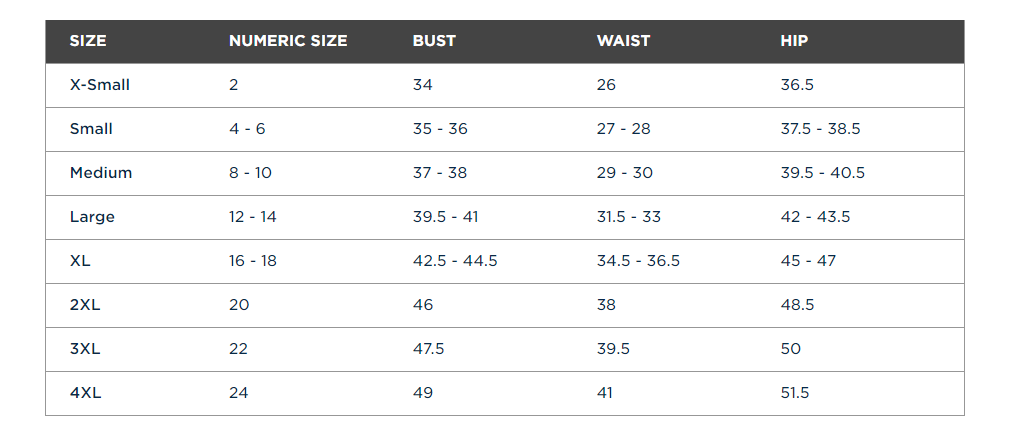Click bust measurement 47.5 cell
This screenshot has width=1017, height=444.
429,349
